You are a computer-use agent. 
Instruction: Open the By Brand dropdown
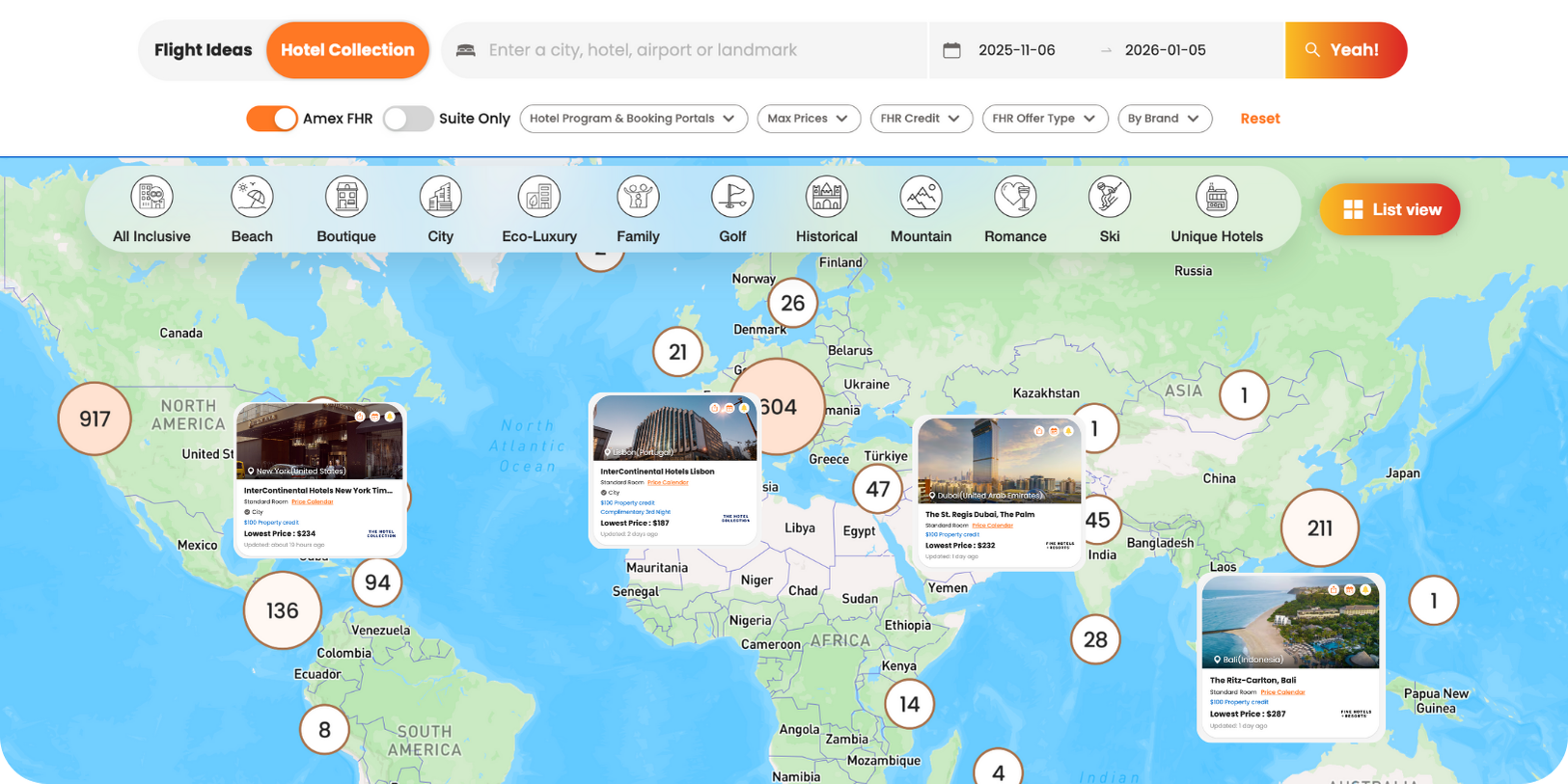(1165, 119)
